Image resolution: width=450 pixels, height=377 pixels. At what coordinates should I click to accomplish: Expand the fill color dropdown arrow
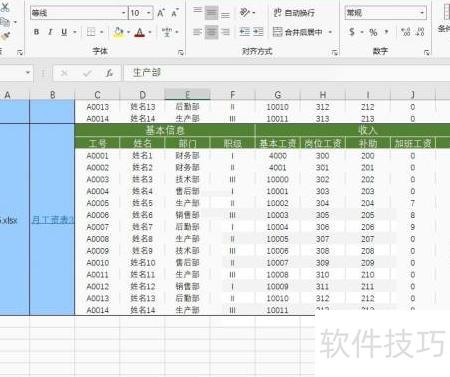(x=128, y=32)
